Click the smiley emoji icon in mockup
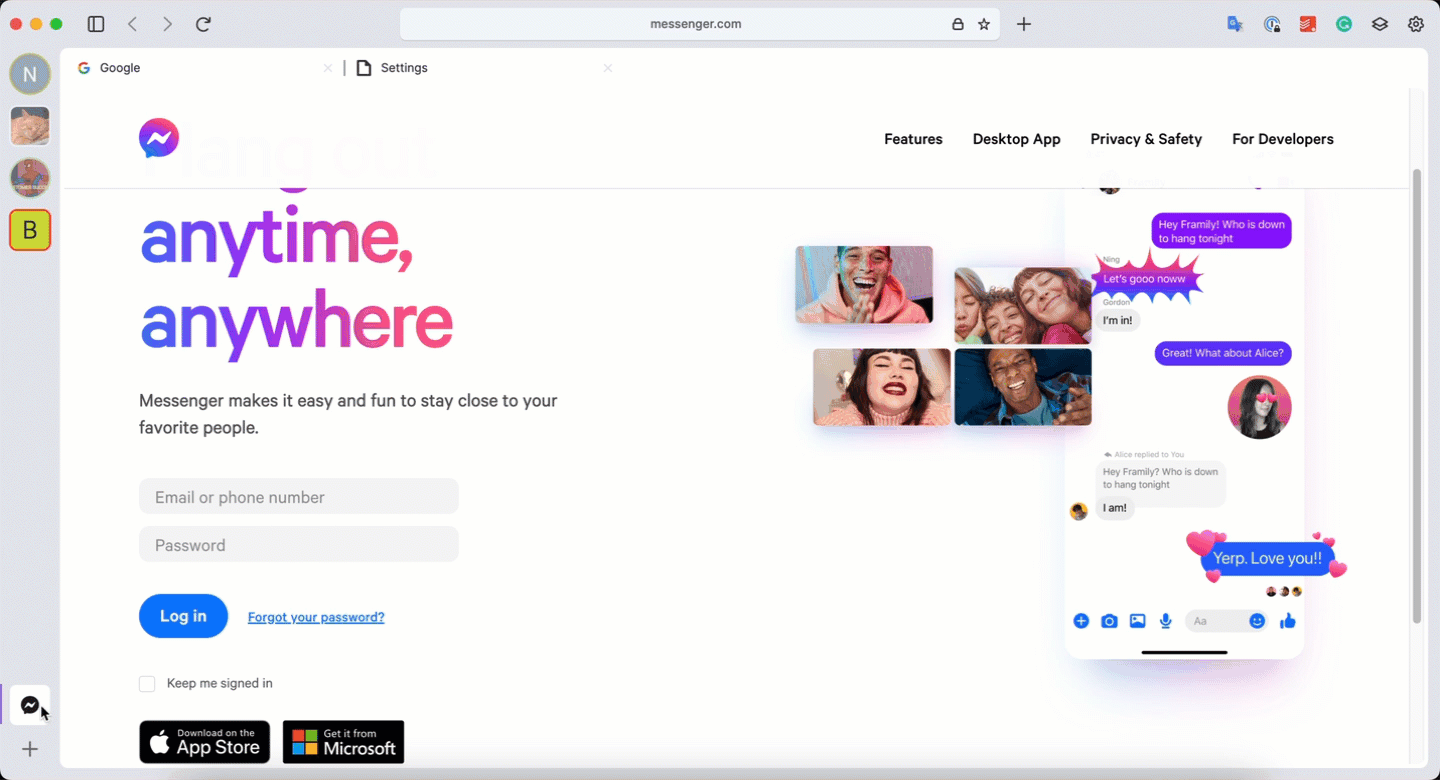The height and width of the screenshot is (780, 1440). click(1257, 621)
